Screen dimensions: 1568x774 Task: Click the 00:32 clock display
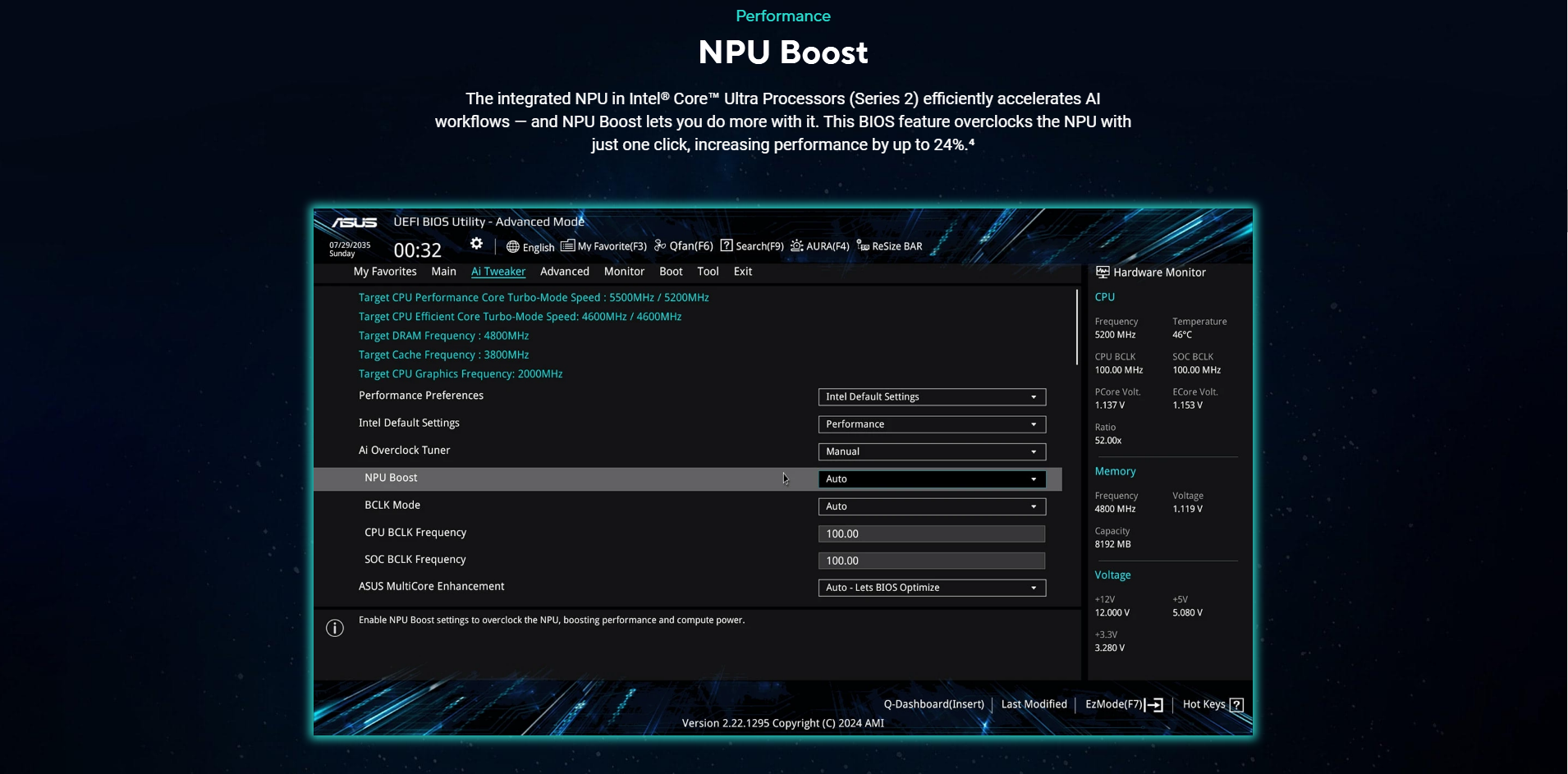[x=418, y=250]
